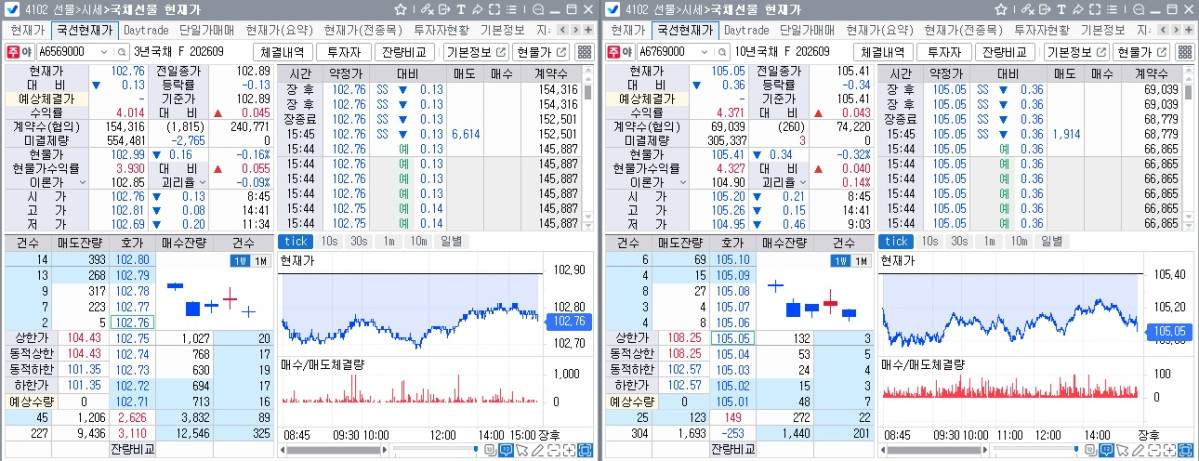Image resolution: width=1199 pixels, height=461 pixels.
Task: Adjust zoom slider handle under 10년국채 chart
Action: pyautogui.click(x=1075, y=450)
